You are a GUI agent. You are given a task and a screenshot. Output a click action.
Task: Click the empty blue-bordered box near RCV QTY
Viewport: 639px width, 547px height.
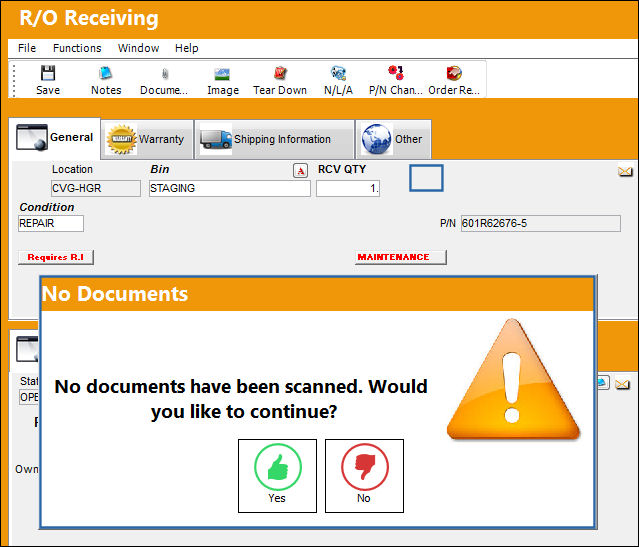coord(426,178)
